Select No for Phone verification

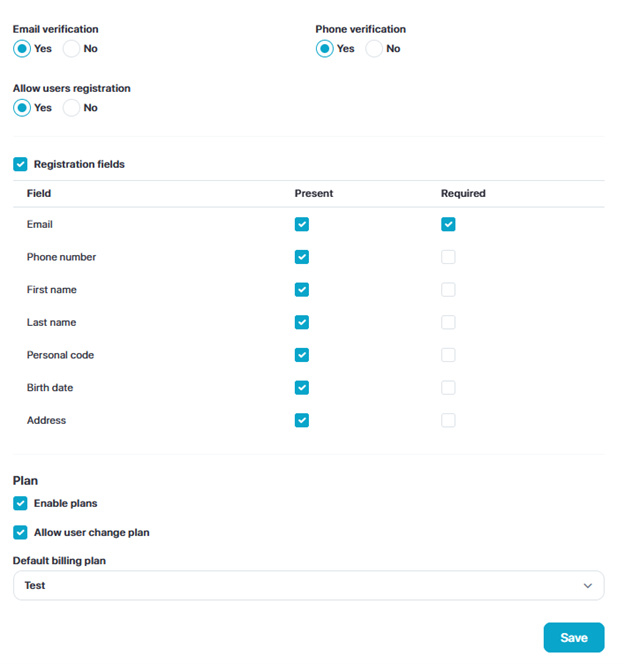click(x=374, y=49)
